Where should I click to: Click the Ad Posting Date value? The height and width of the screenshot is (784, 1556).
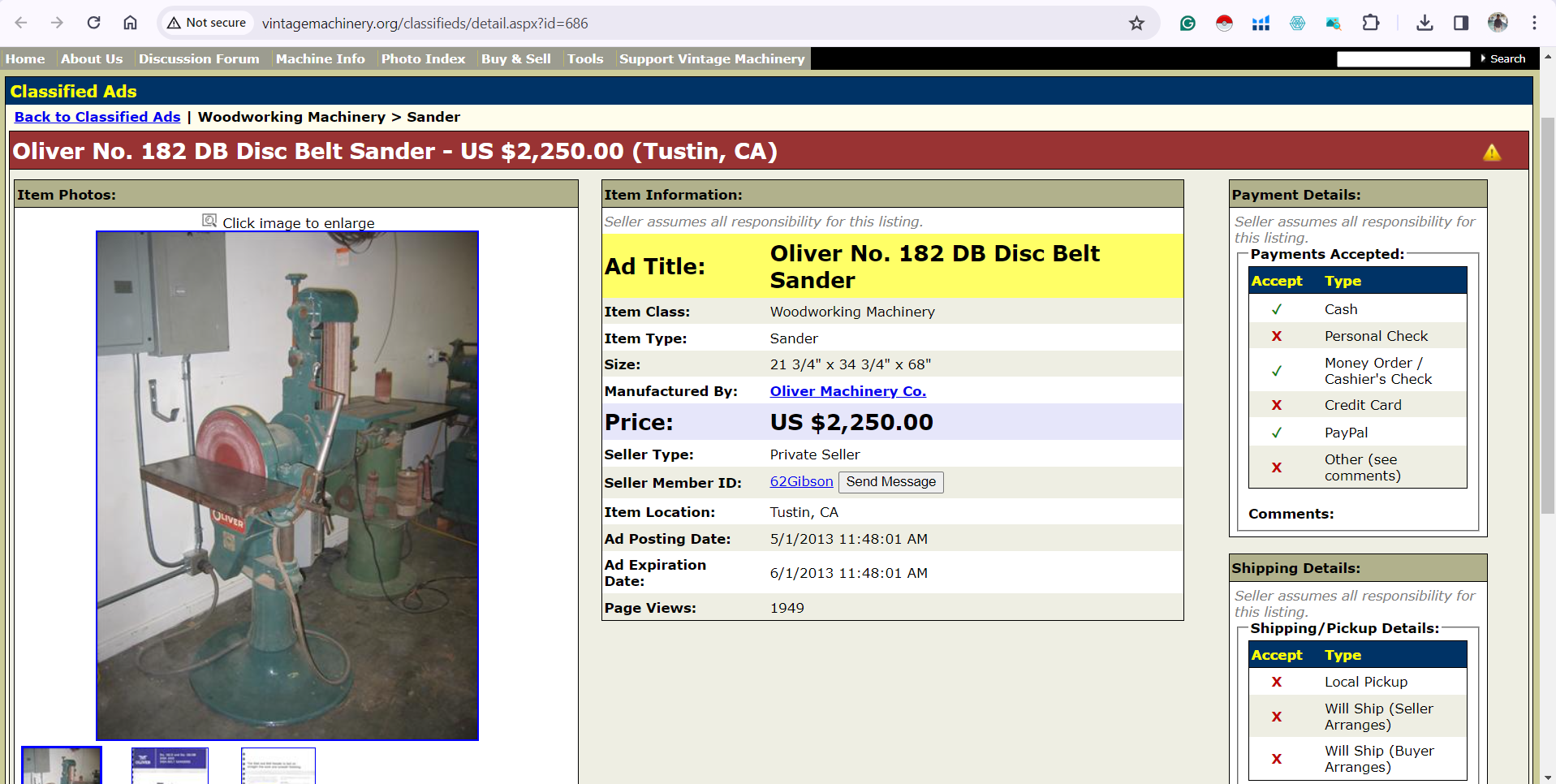pyautogui.click(x=848, y=539)
